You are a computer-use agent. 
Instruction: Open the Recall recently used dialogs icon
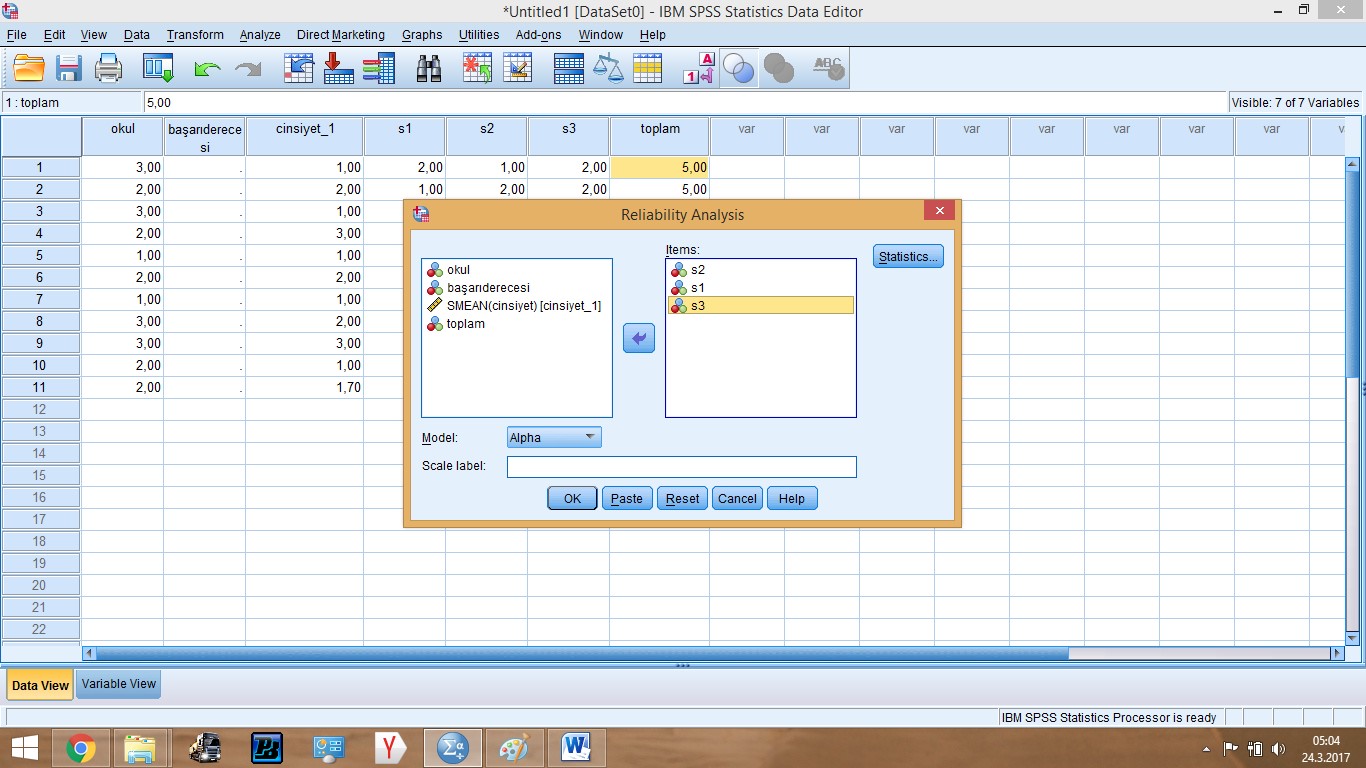tap(158, 68)
